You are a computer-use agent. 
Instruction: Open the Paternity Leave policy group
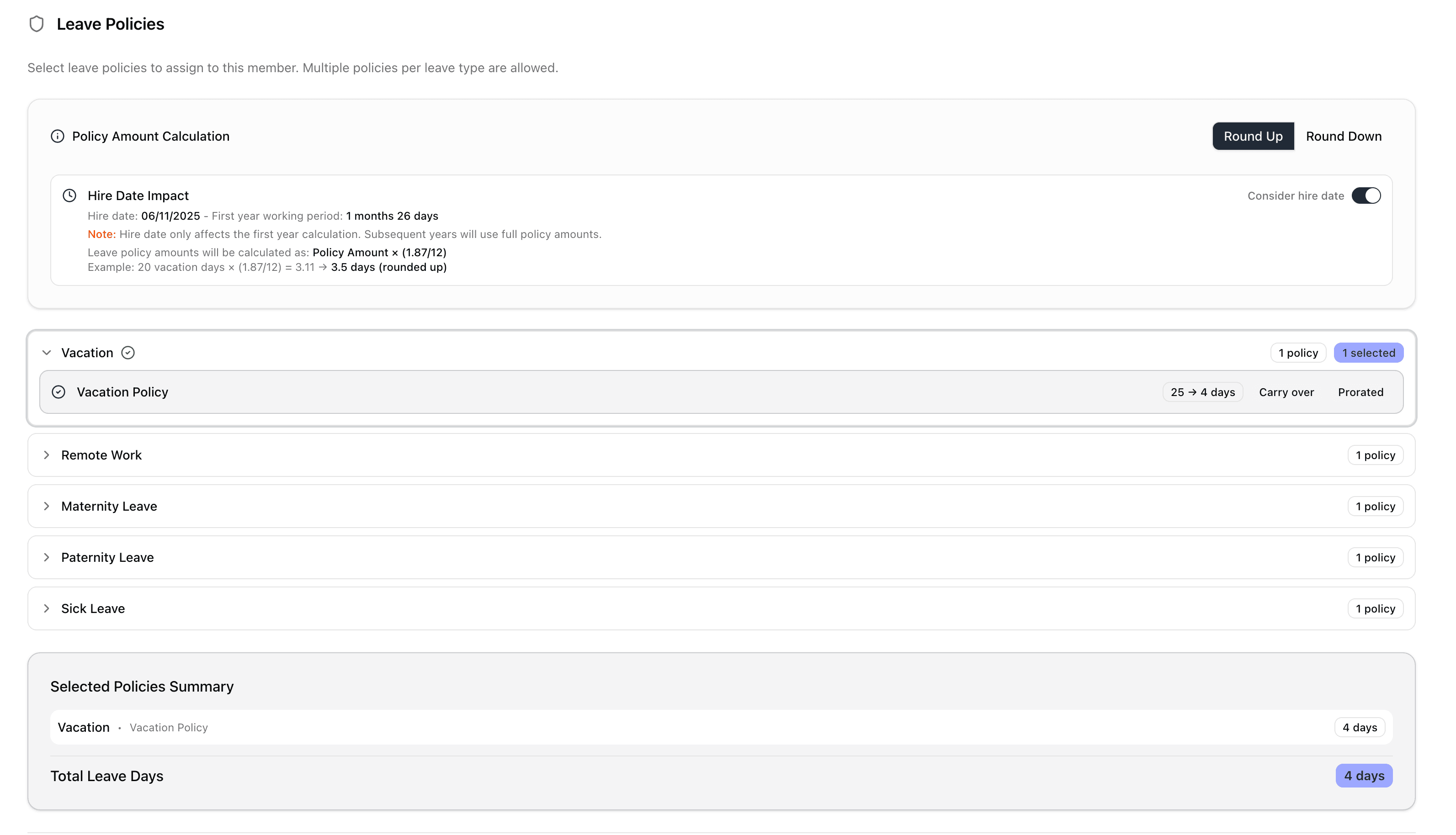coord(47,557)
